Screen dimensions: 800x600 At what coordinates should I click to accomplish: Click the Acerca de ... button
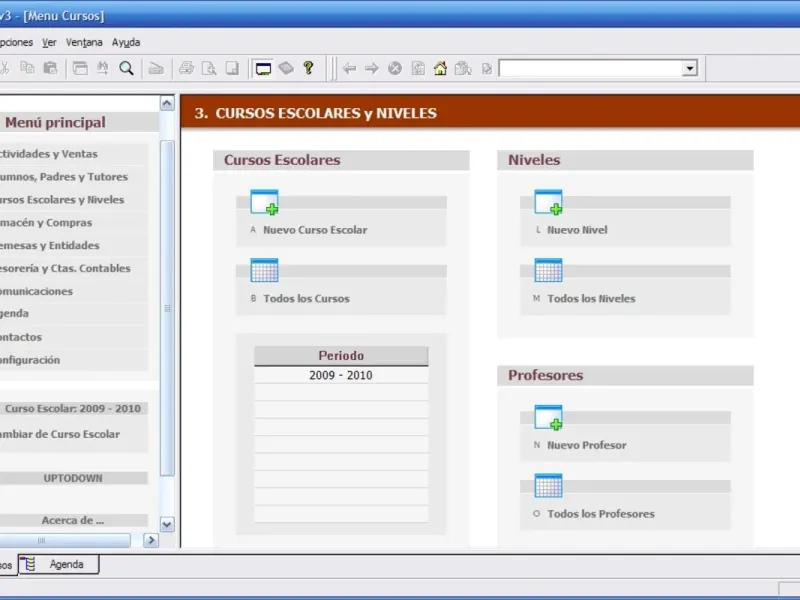[x=73, y=520]
